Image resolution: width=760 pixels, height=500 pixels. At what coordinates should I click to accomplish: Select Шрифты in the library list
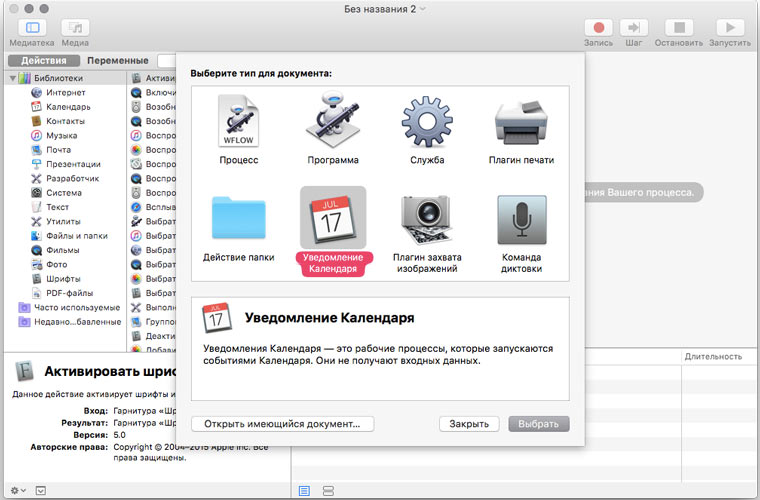coord(65,279)
